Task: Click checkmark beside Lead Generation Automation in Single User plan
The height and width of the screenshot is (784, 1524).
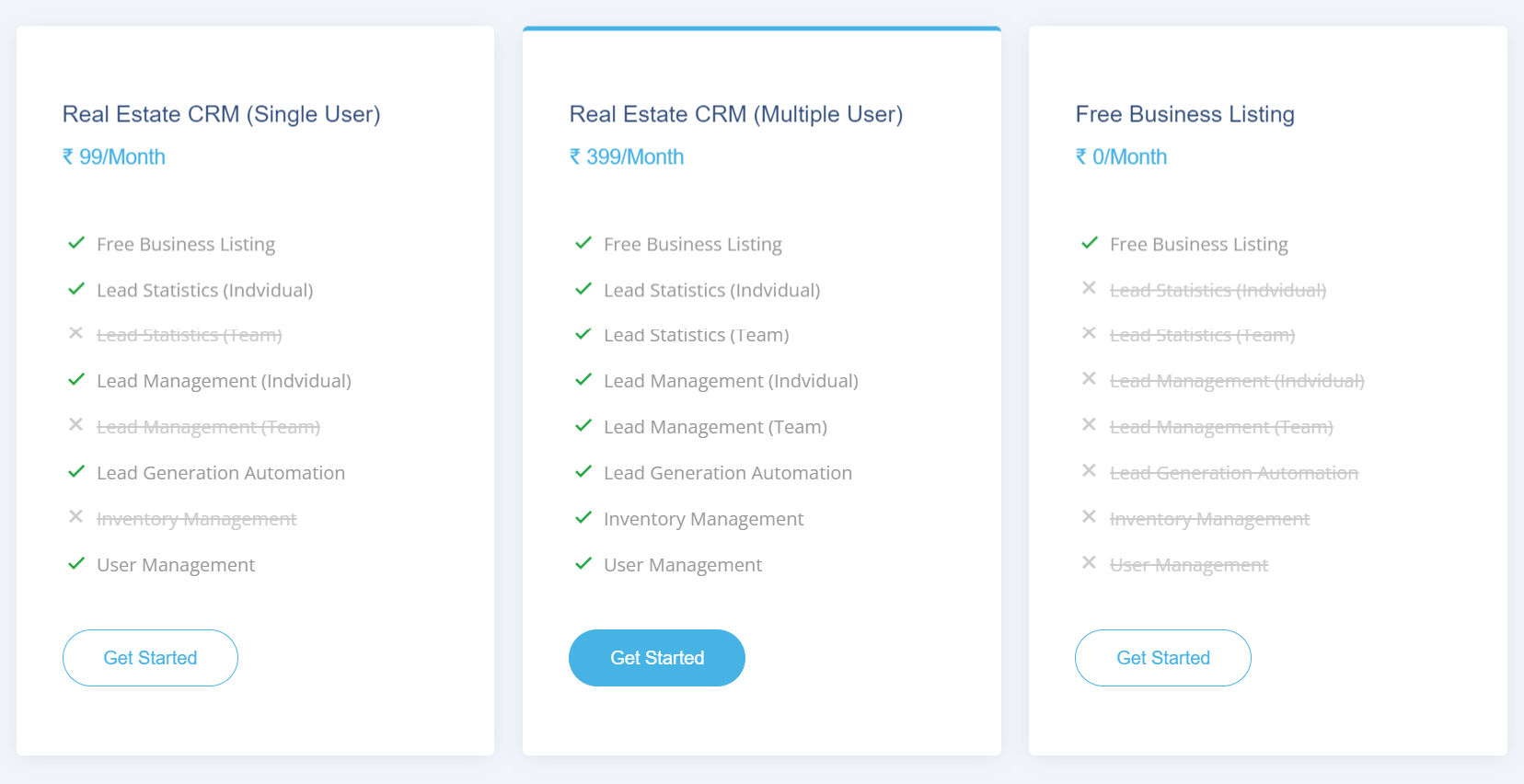Action: (x=76, y=471)
